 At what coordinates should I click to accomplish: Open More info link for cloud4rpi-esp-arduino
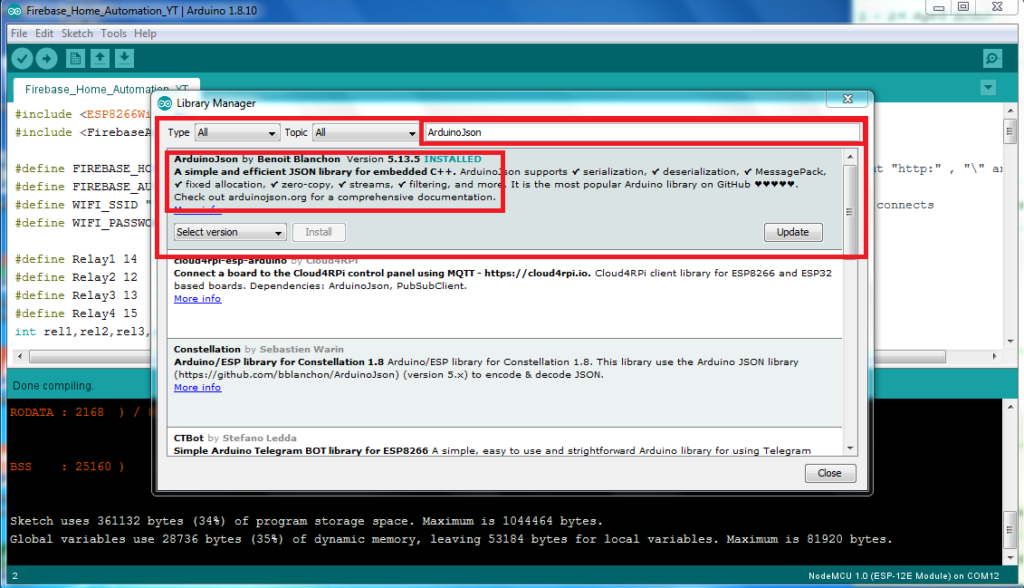(197, 299)
